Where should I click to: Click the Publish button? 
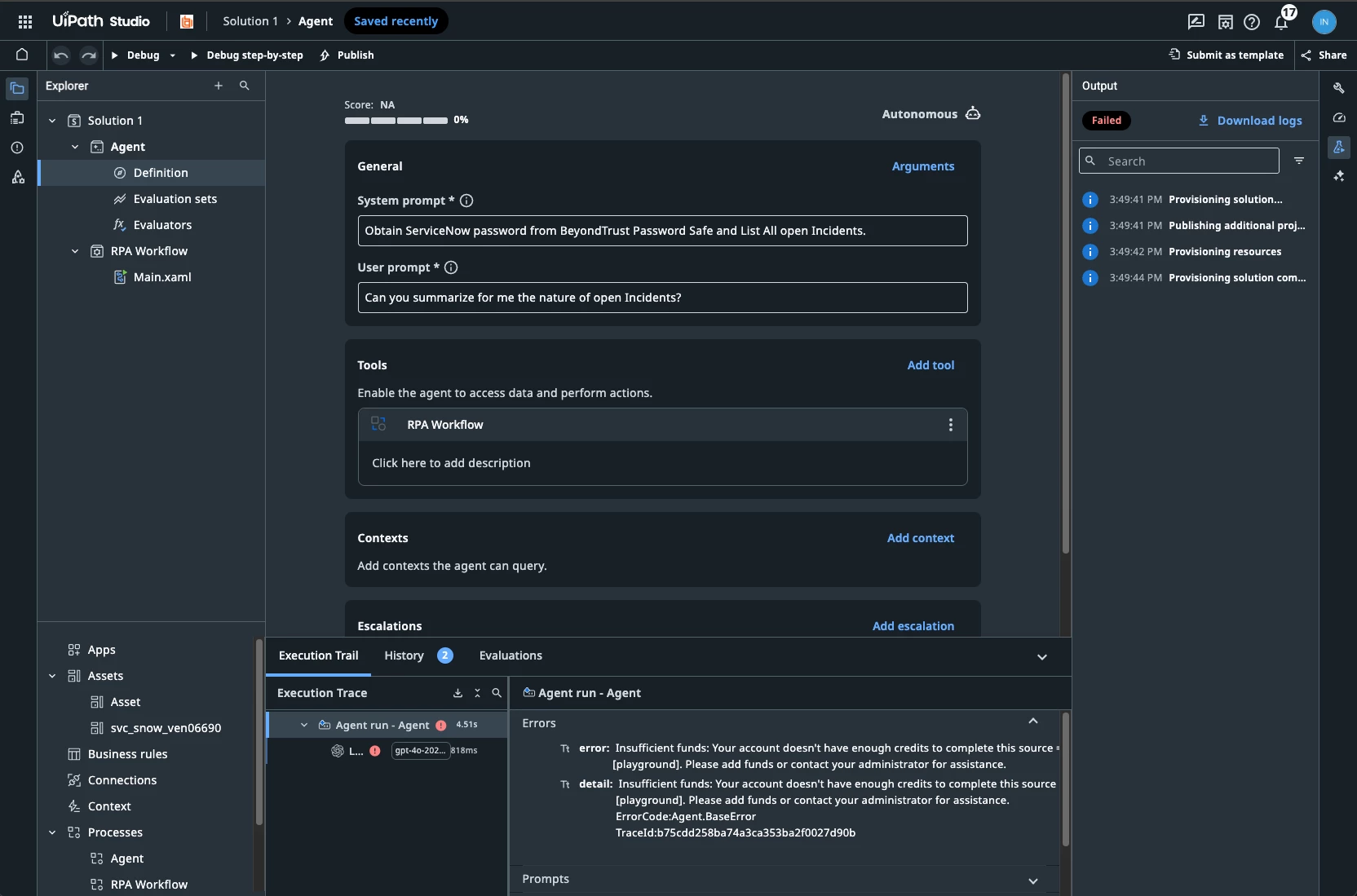[x=347, y=55]
